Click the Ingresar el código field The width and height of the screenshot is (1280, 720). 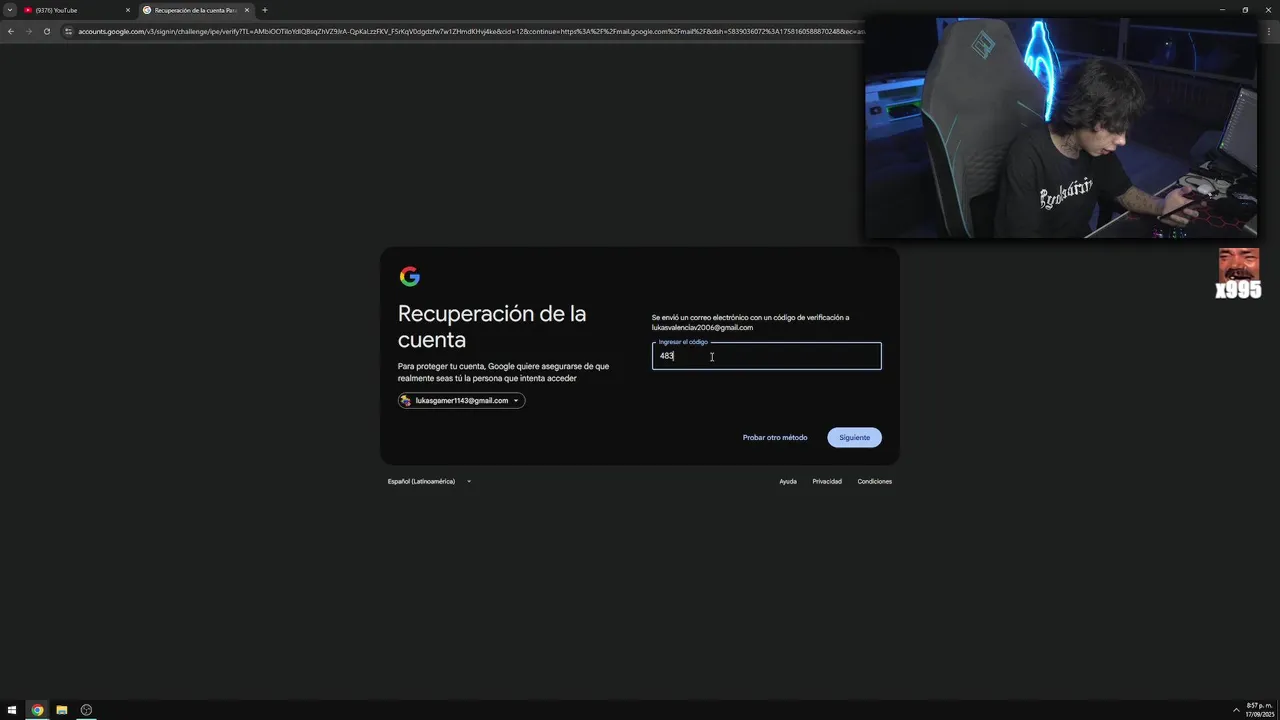[x=767, y=356]
